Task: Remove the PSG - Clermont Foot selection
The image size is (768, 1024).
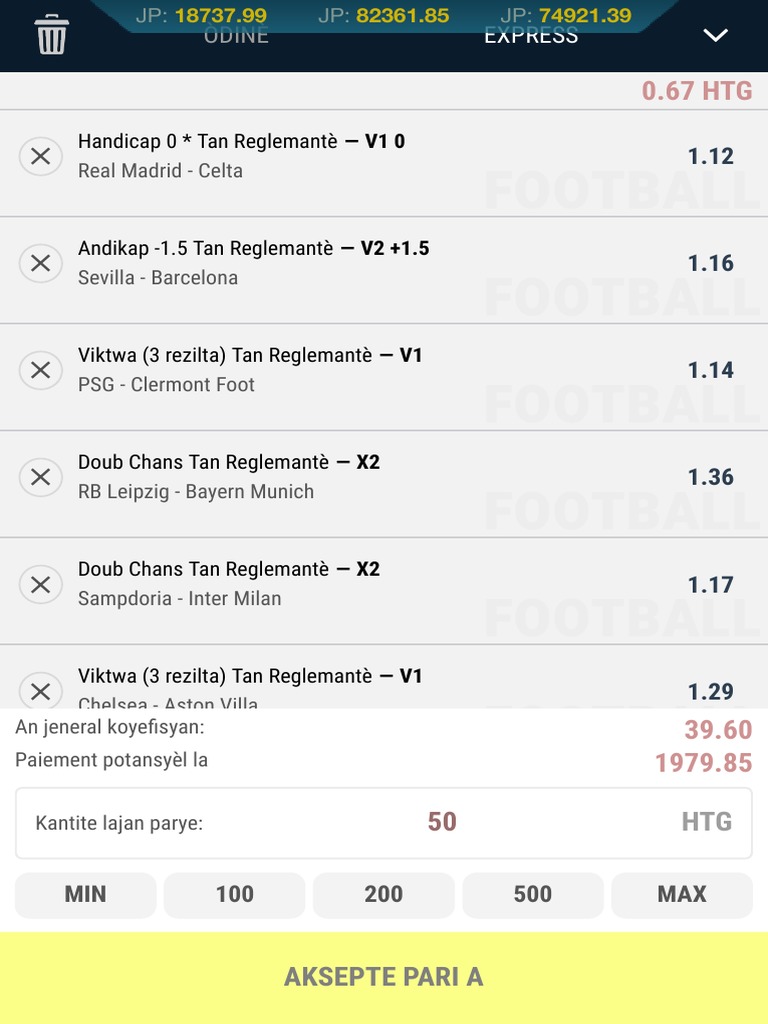Action: tap(41, 370)
